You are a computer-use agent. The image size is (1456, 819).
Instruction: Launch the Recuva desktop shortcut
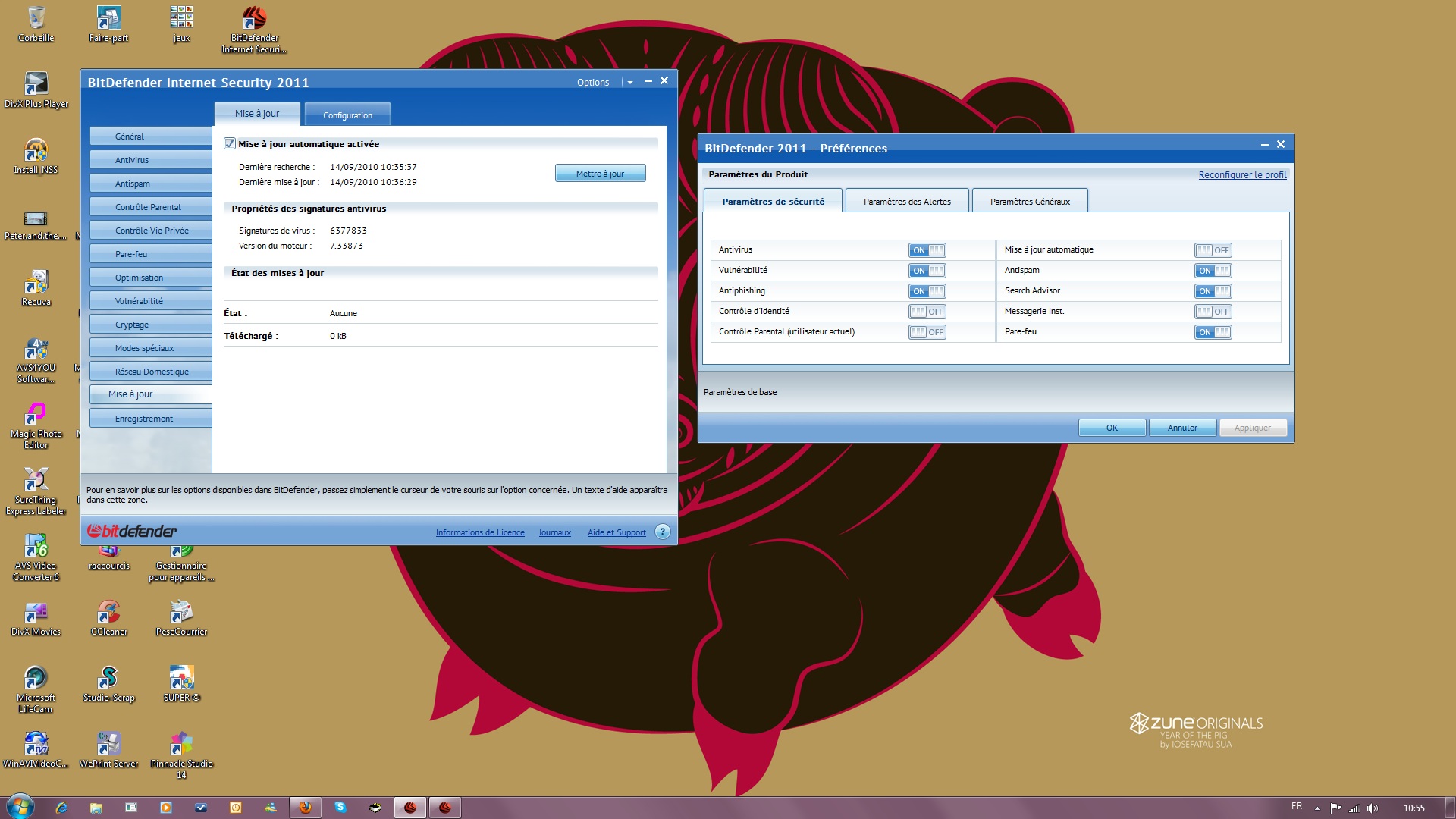36,288
